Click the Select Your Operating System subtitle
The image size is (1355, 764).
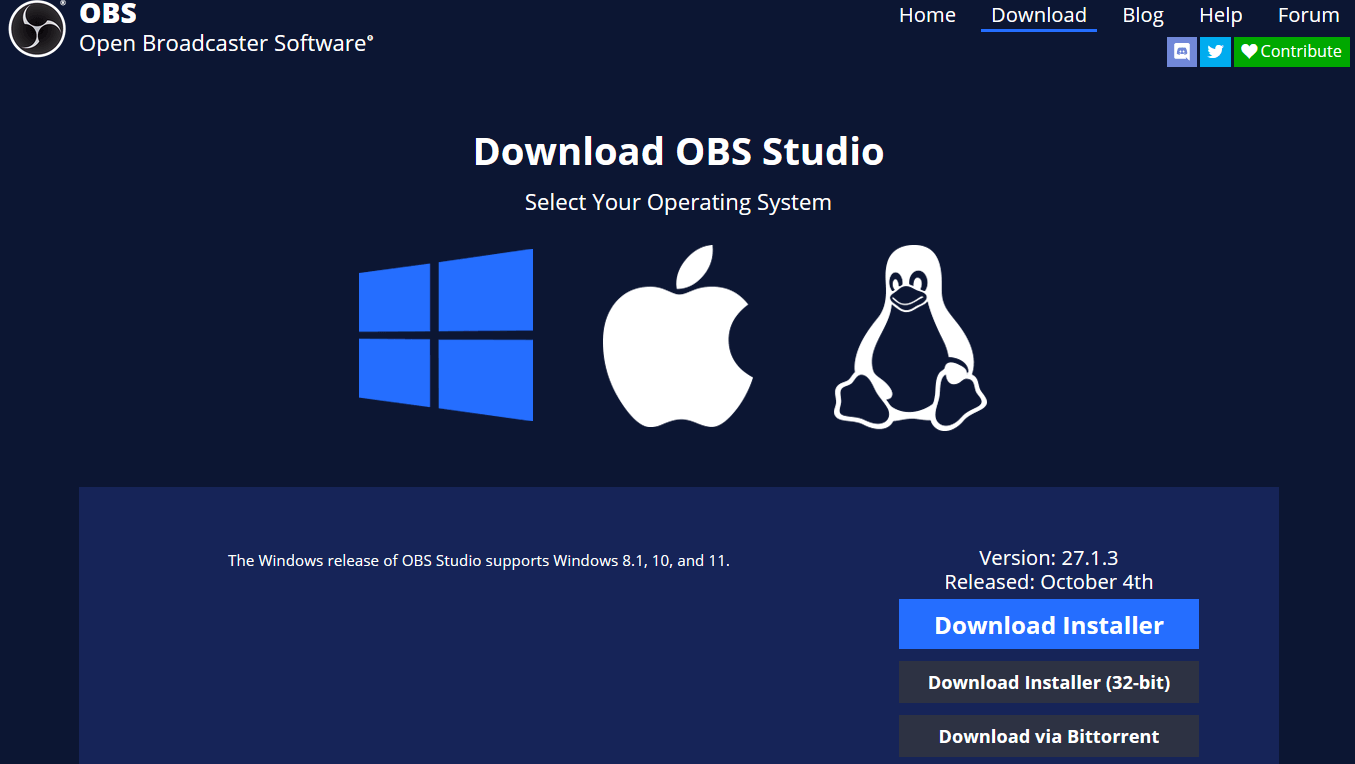[x=678, y=202]
